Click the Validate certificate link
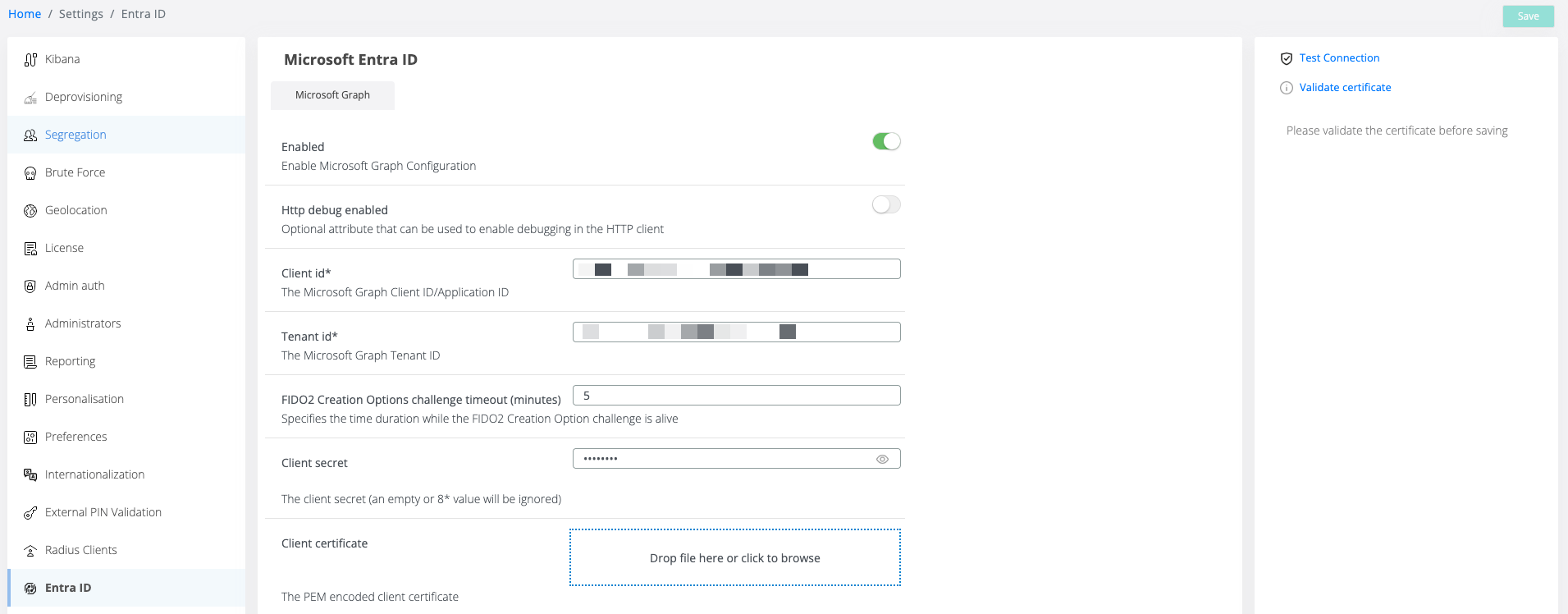The width and height of the screenshot is (1568, 614). click(1345, 88)
